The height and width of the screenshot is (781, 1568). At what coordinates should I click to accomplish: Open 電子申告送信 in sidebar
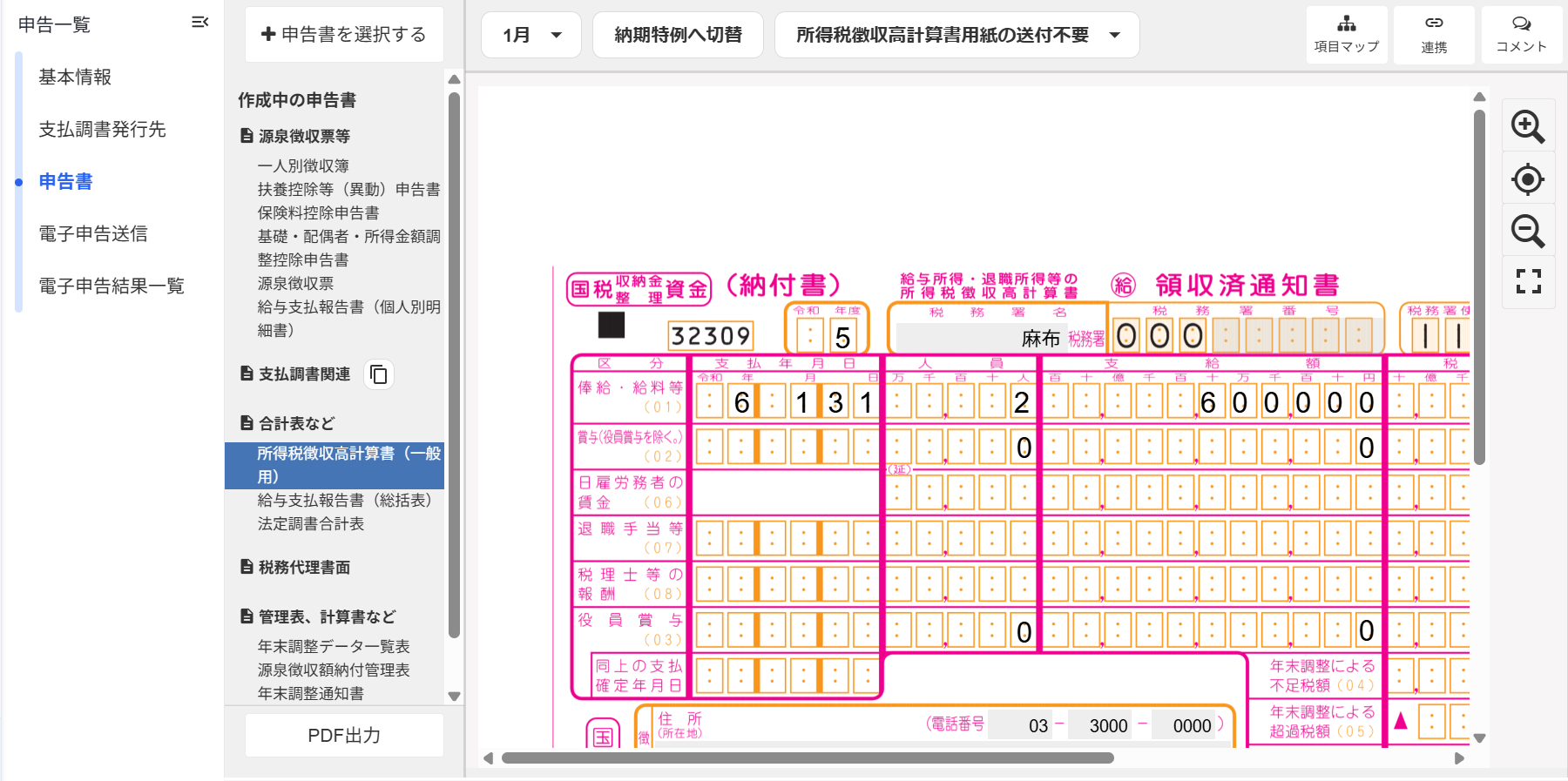point(93,233)
